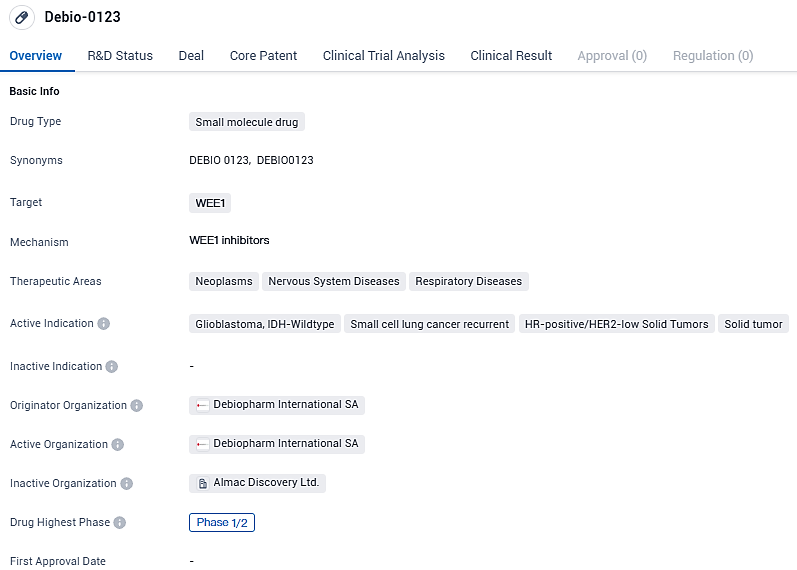
Task: Click the pill drug icon beside Debio-0123
Action: coord(22,18)
